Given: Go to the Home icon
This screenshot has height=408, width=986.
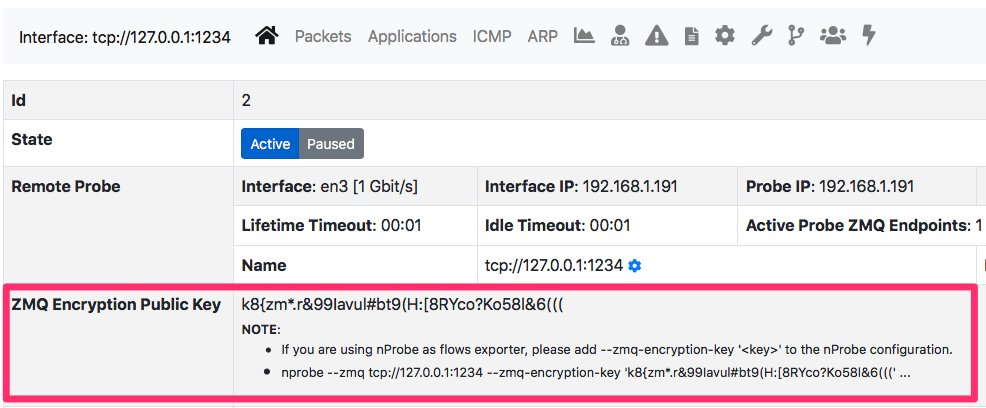Looking at the screenshot, I should (267, 36).
